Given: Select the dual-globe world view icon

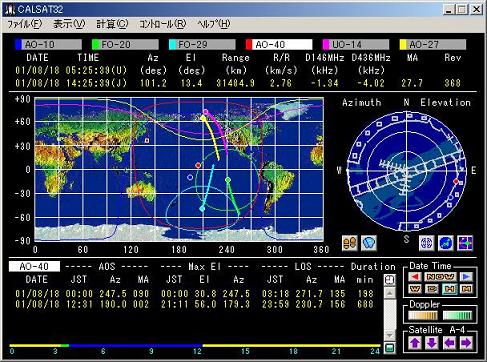Looking at the screenshot, I should [x=427, y=243].
